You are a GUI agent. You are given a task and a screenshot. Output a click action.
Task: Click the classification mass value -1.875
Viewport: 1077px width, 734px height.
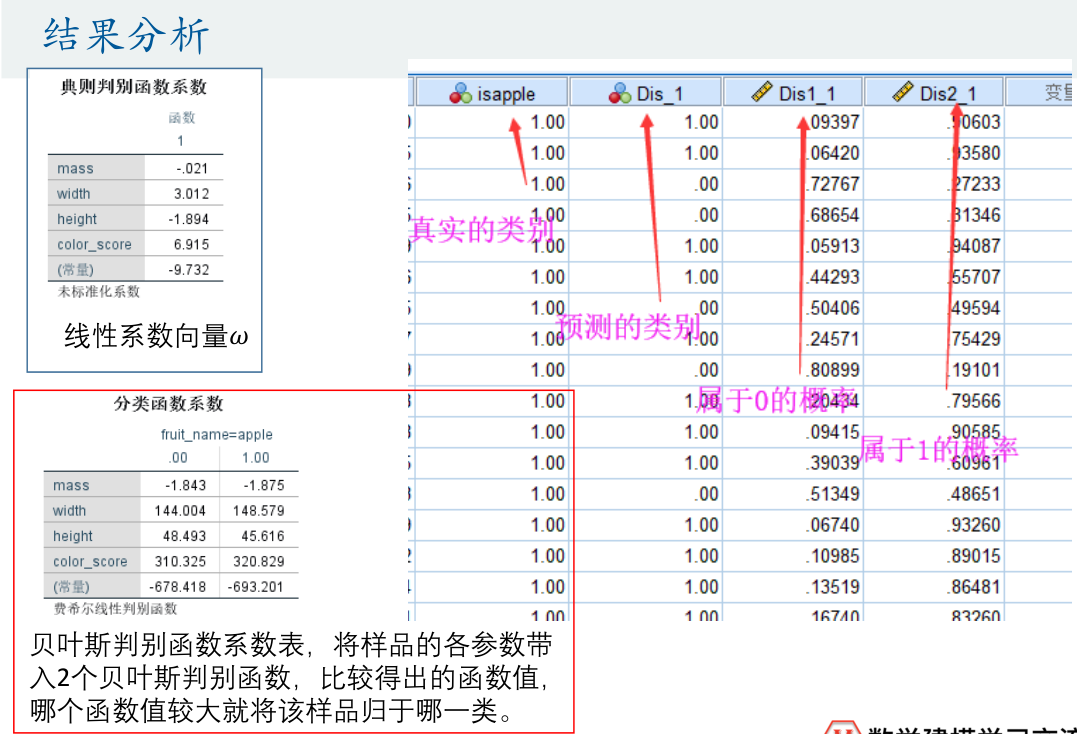coord(264,485)
